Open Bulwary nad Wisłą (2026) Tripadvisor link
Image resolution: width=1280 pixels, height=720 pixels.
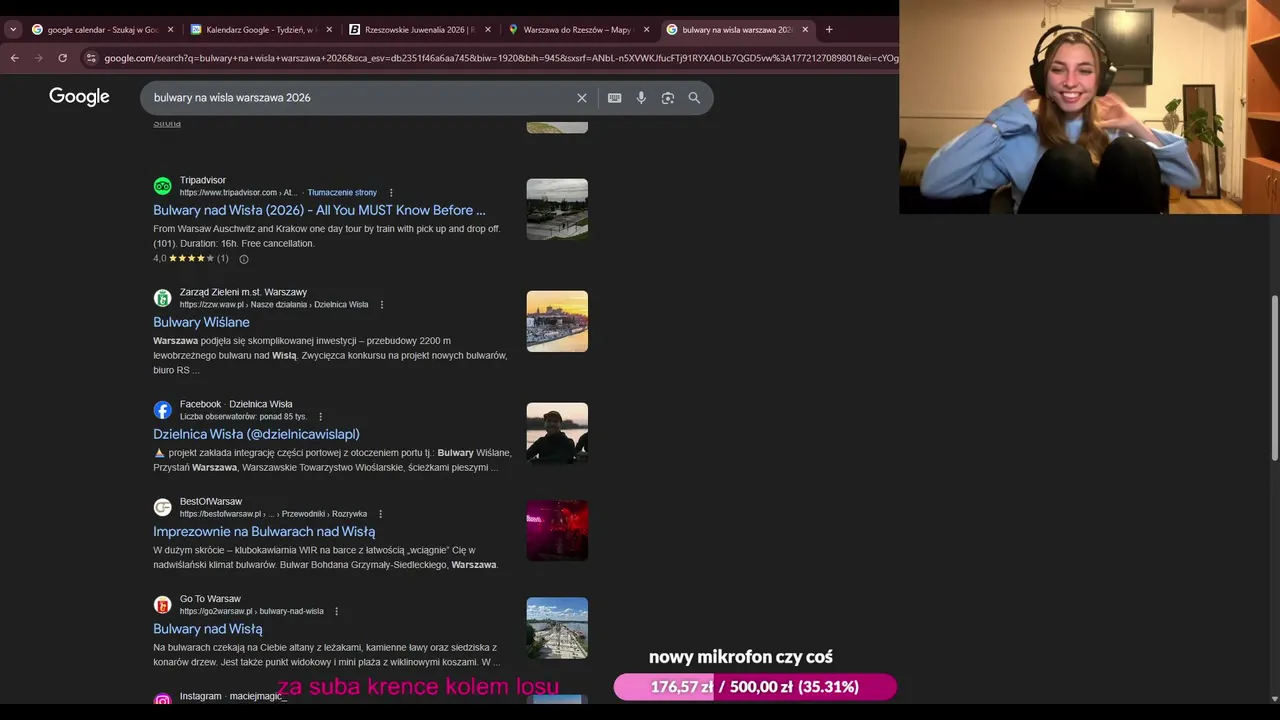pyautogui.click(x=319, y=210)
